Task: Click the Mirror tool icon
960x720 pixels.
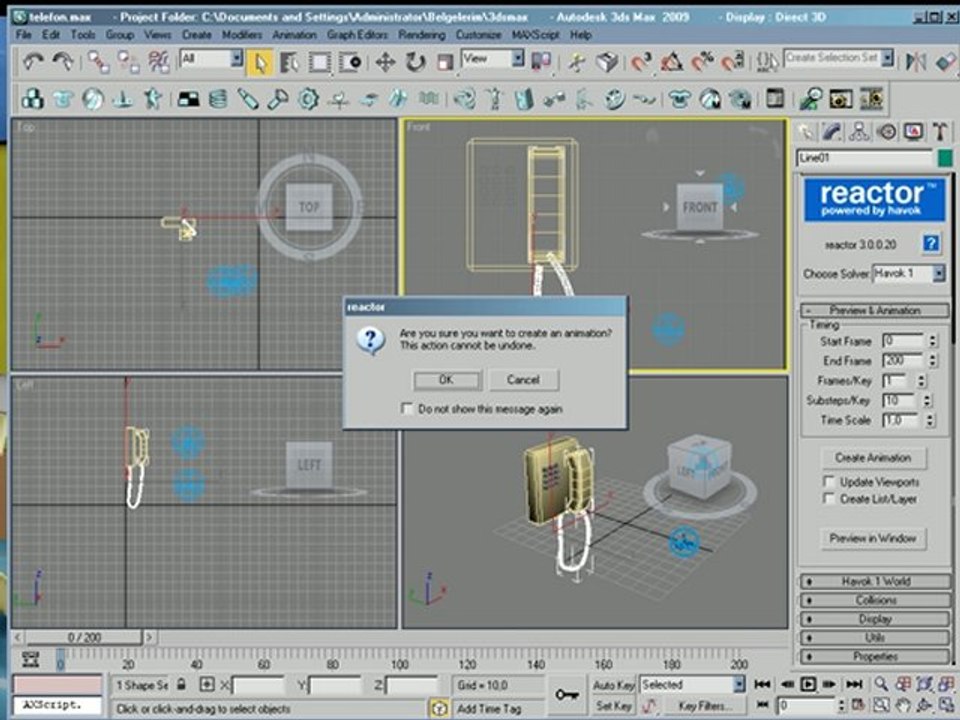Action: pyautogui.click(x=916, y=61)
